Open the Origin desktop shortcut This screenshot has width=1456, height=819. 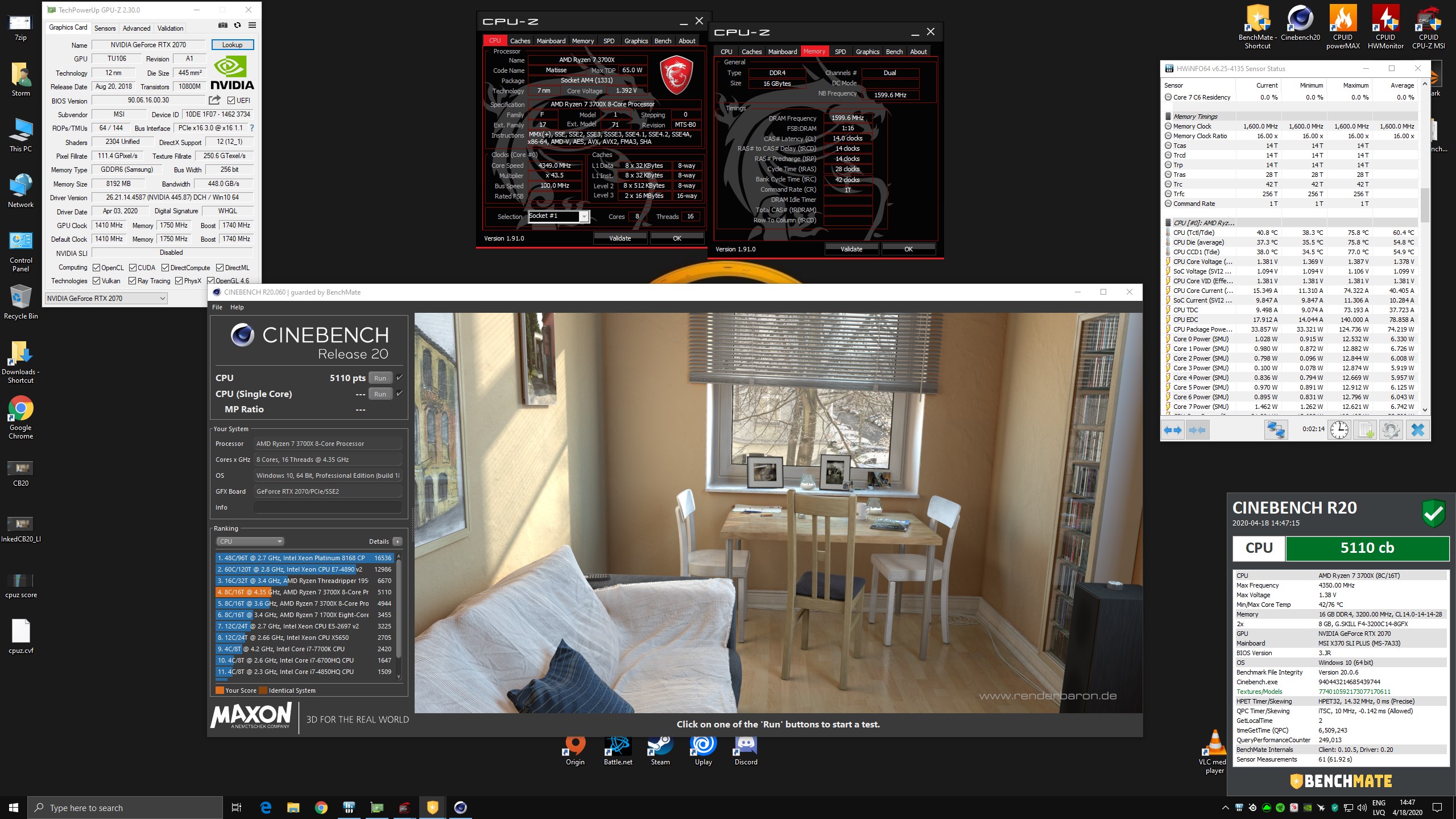(x=575, y=751)
